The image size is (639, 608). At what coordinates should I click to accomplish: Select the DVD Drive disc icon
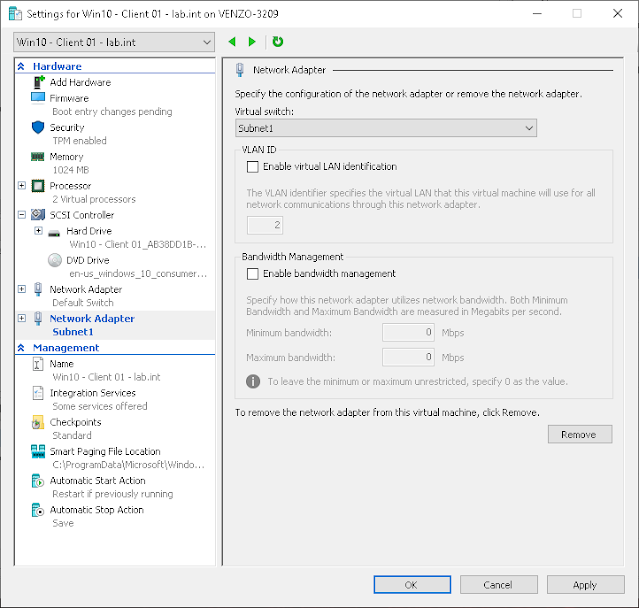55,260
